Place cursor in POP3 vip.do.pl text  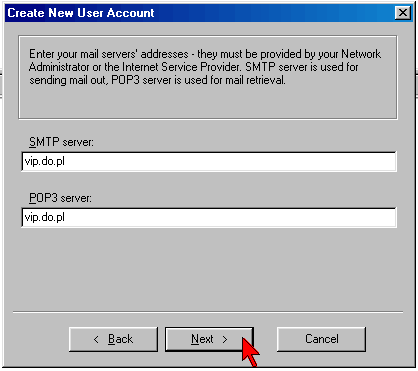click(44, 218)
